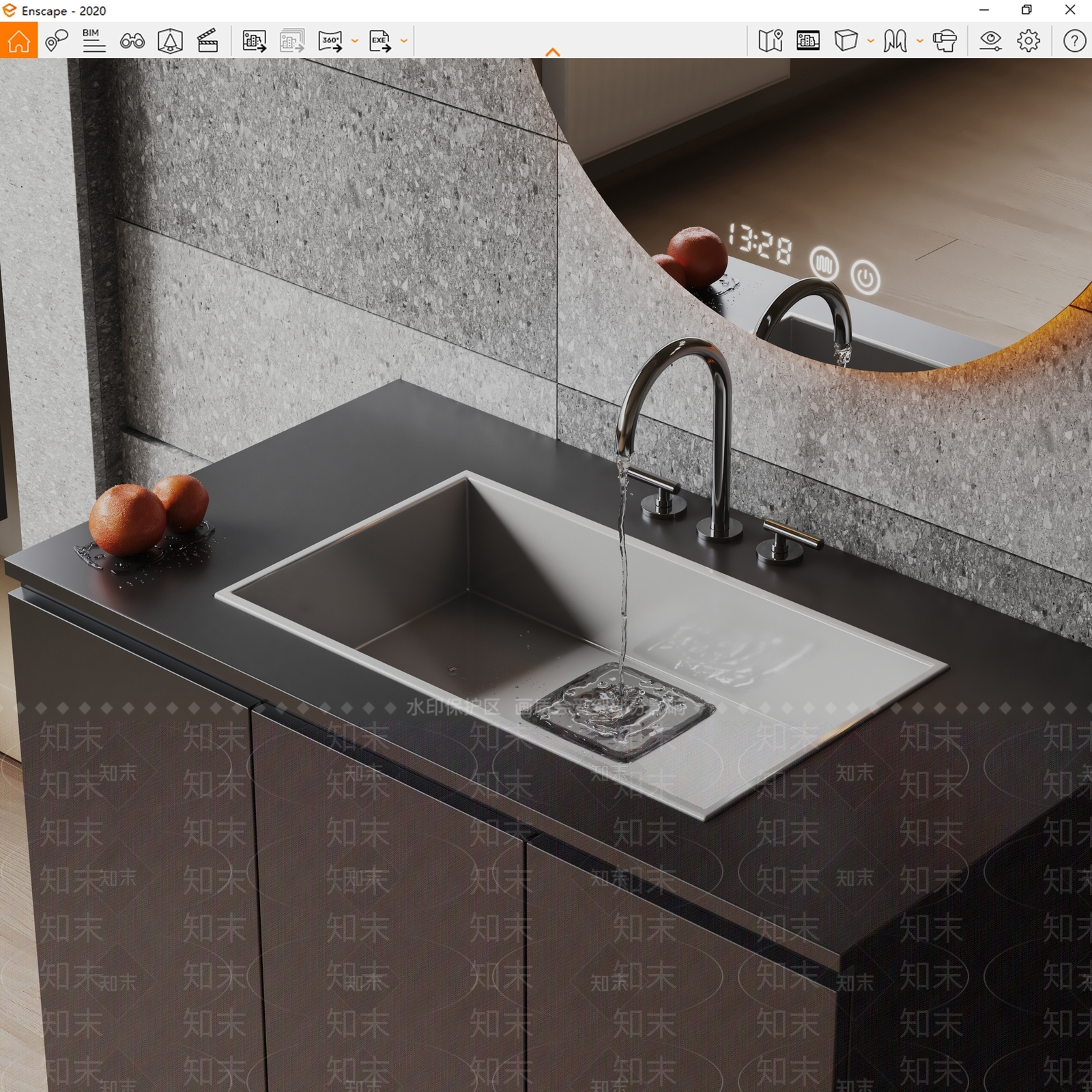1092x1092 pixels.
Task: Expand the projection view dropdown arrow
Action: (x=870, y=41)
